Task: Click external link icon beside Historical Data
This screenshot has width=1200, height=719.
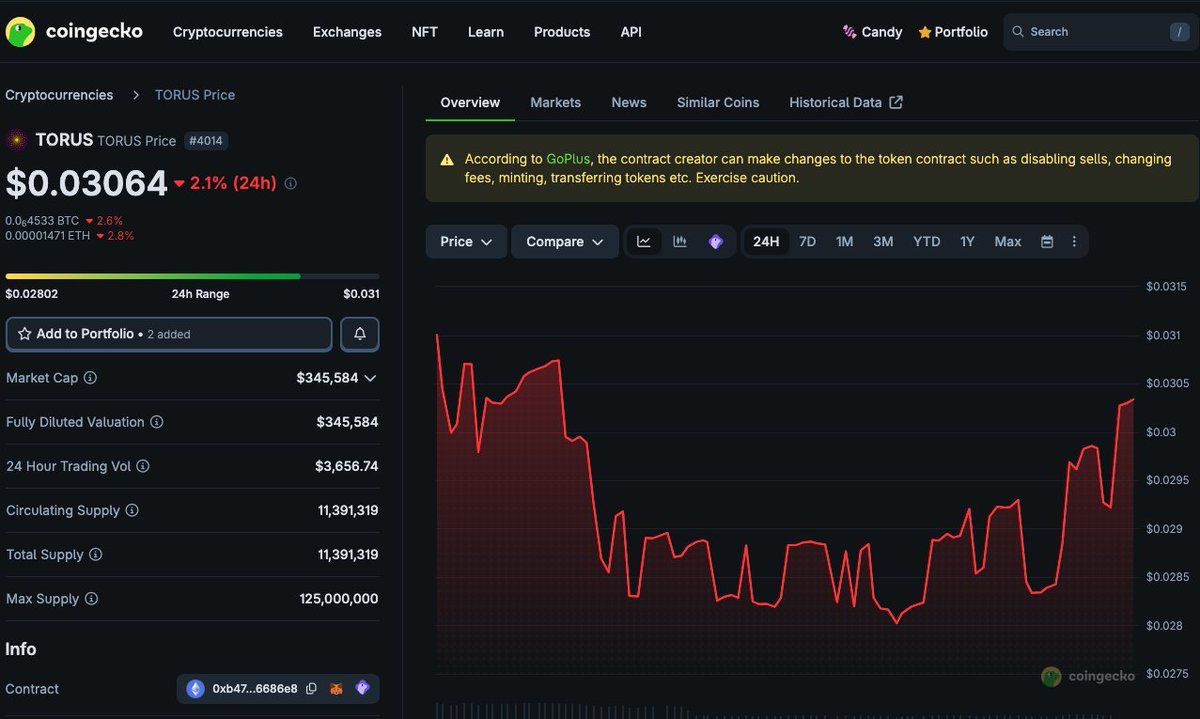Action: (896, 102)
